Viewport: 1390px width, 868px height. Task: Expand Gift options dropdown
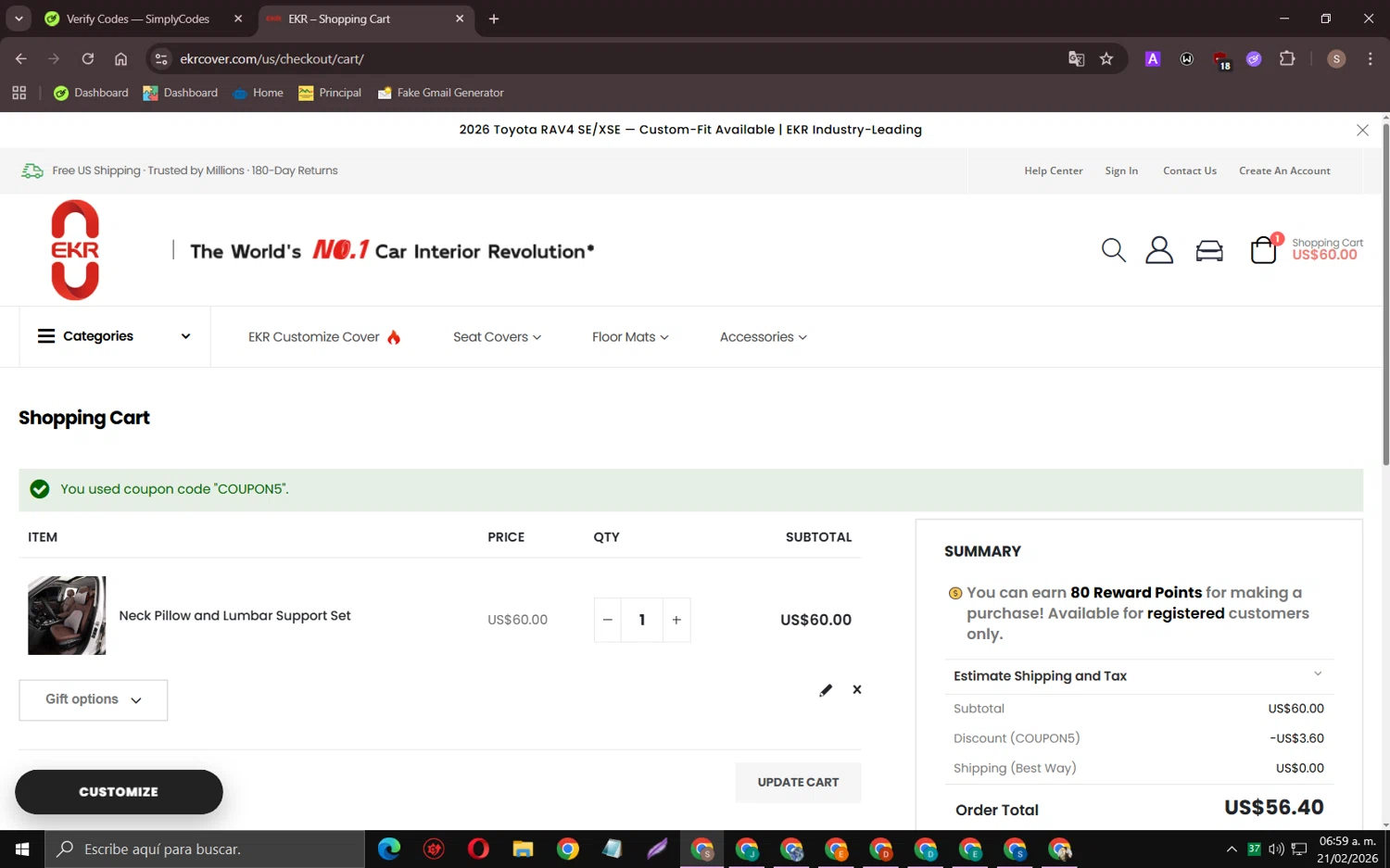pyautogui.click(x=94, y=699)
